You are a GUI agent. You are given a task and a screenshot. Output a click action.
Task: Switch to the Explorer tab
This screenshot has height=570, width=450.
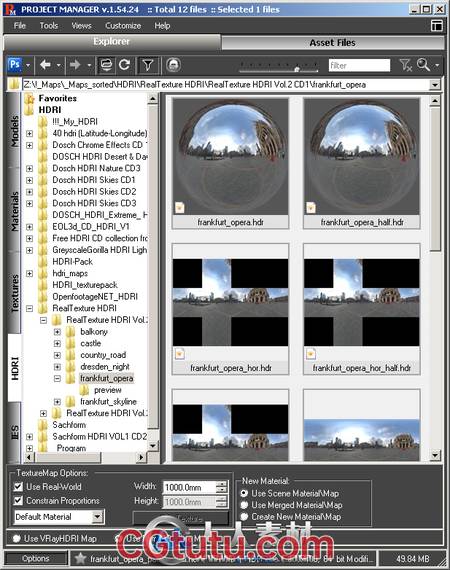tap(111, 41)
